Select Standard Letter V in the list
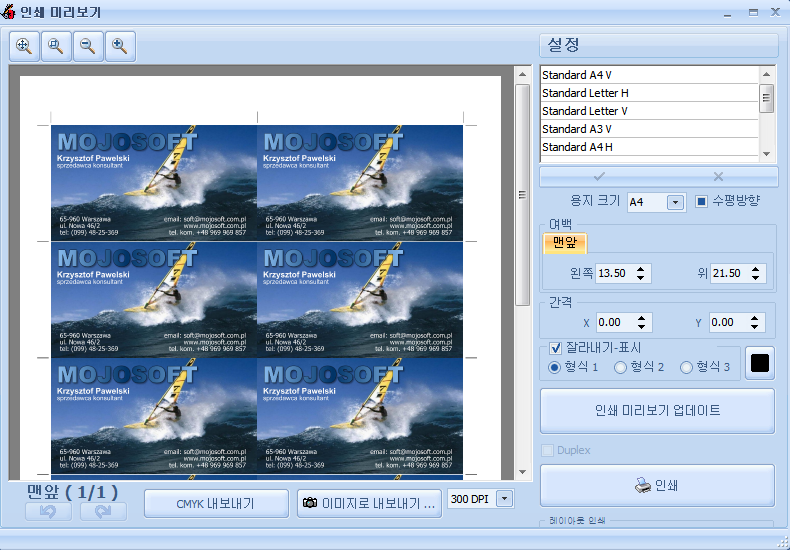Viewport: 790px width, 550px height. (649, 111)
